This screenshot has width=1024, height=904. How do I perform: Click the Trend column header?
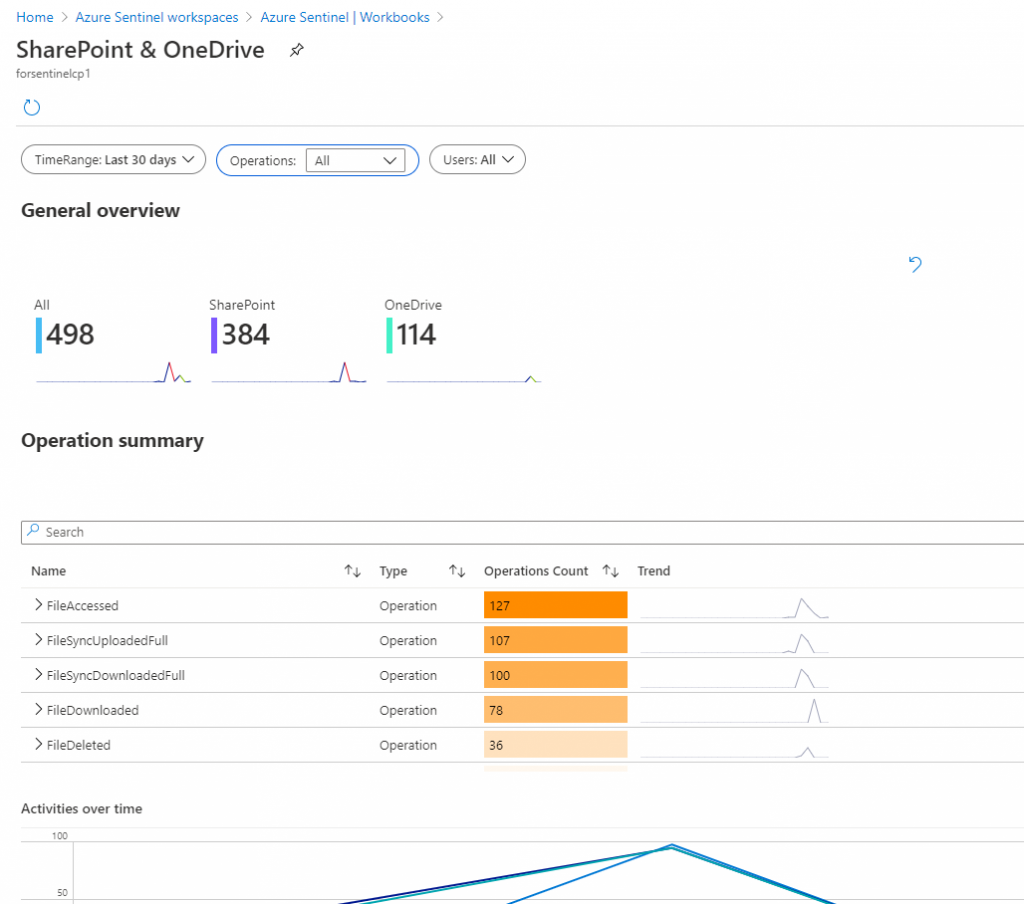(x=654, y=571)
